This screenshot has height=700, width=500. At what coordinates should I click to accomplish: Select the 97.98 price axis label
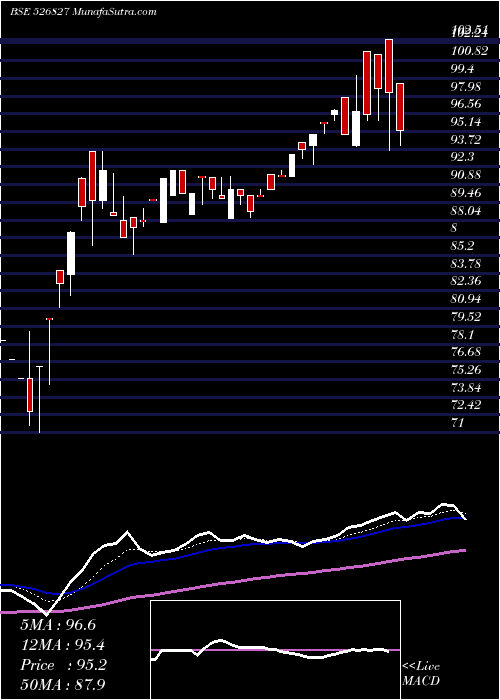click(x=468, y=87)
